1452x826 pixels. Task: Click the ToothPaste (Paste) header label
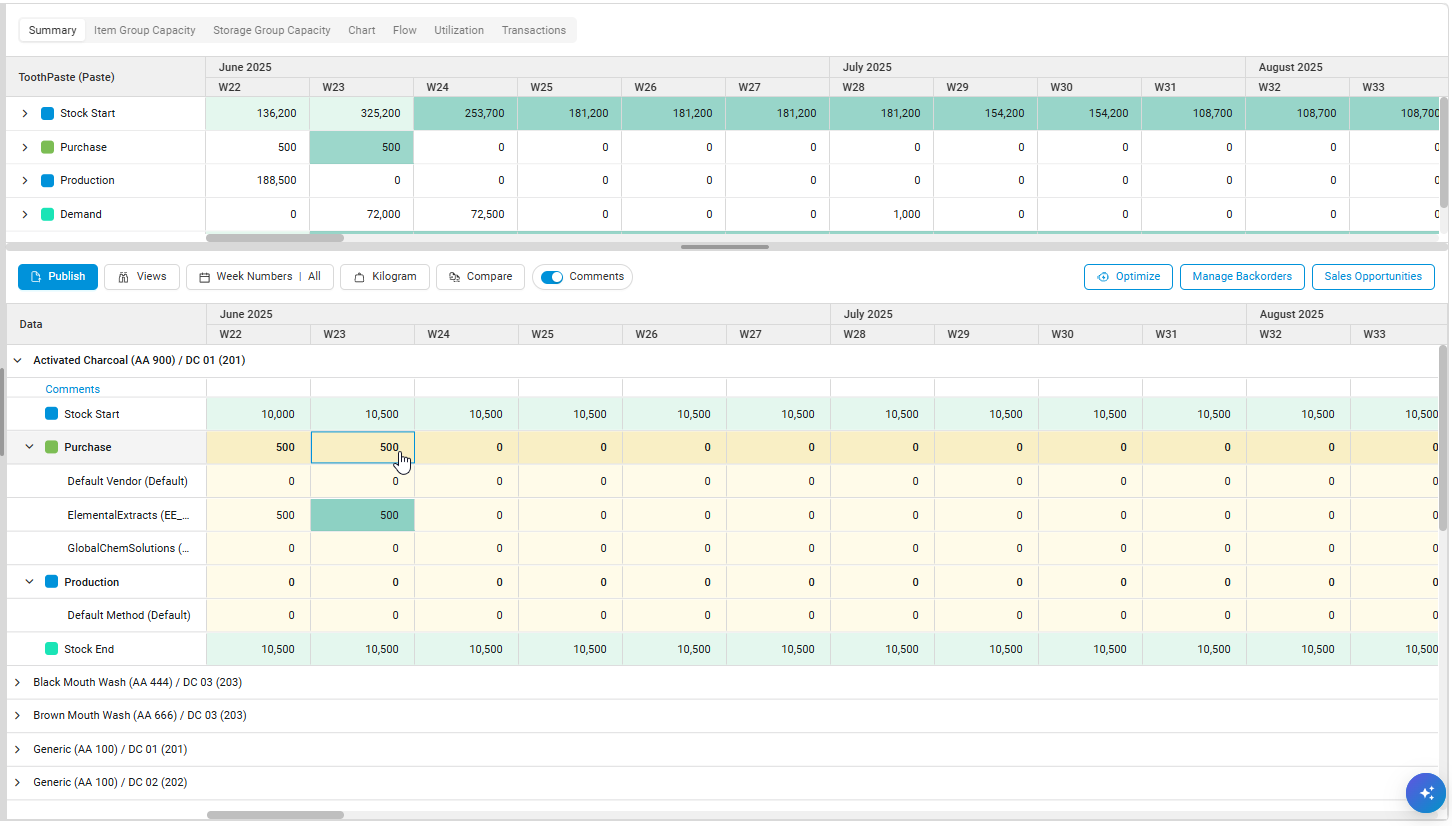click(66, 77)
